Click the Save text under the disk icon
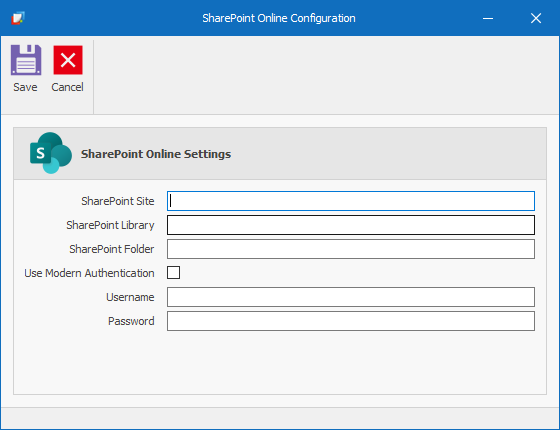 [25, 87]
